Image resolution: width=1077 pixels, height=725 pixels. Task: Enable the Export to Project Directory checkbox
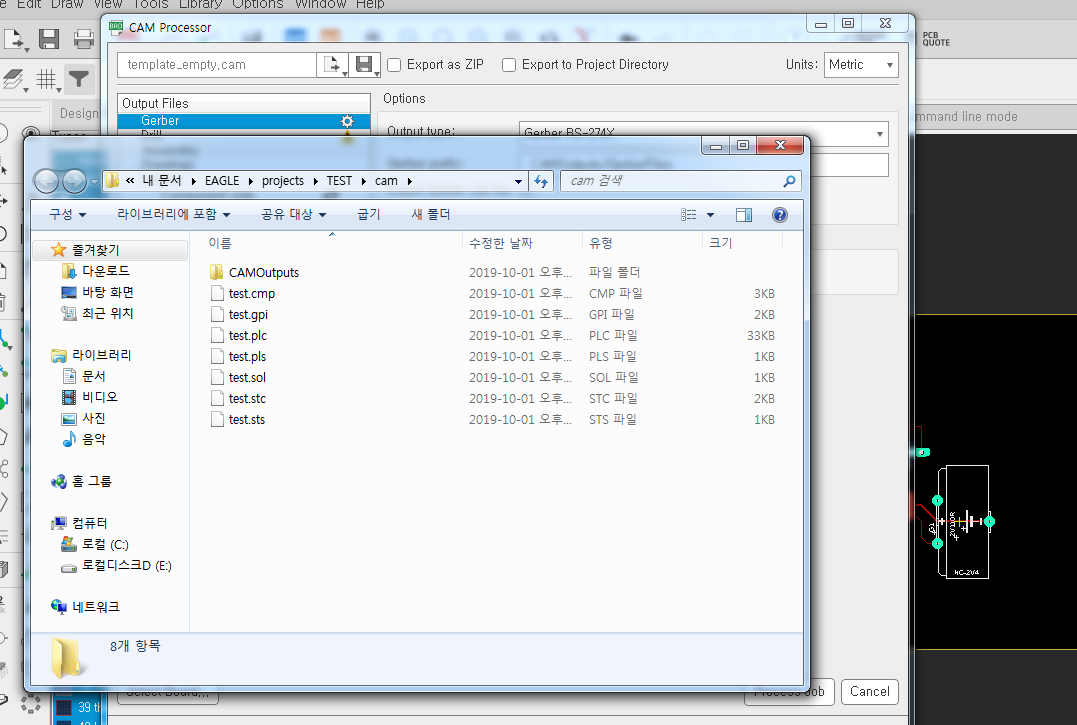tap(509, 65)
